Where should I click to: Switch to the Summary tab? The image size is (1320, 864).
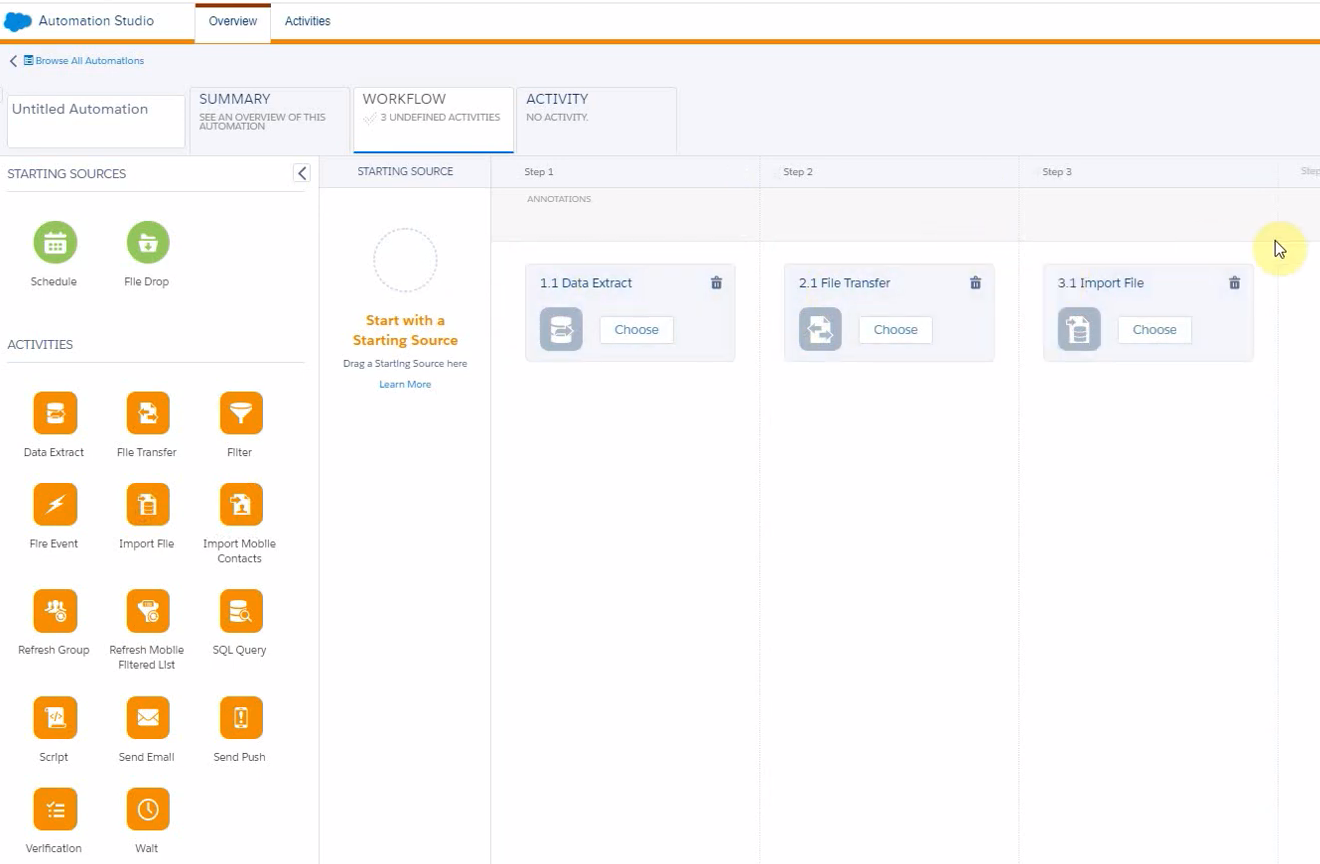tap(270, 120)
